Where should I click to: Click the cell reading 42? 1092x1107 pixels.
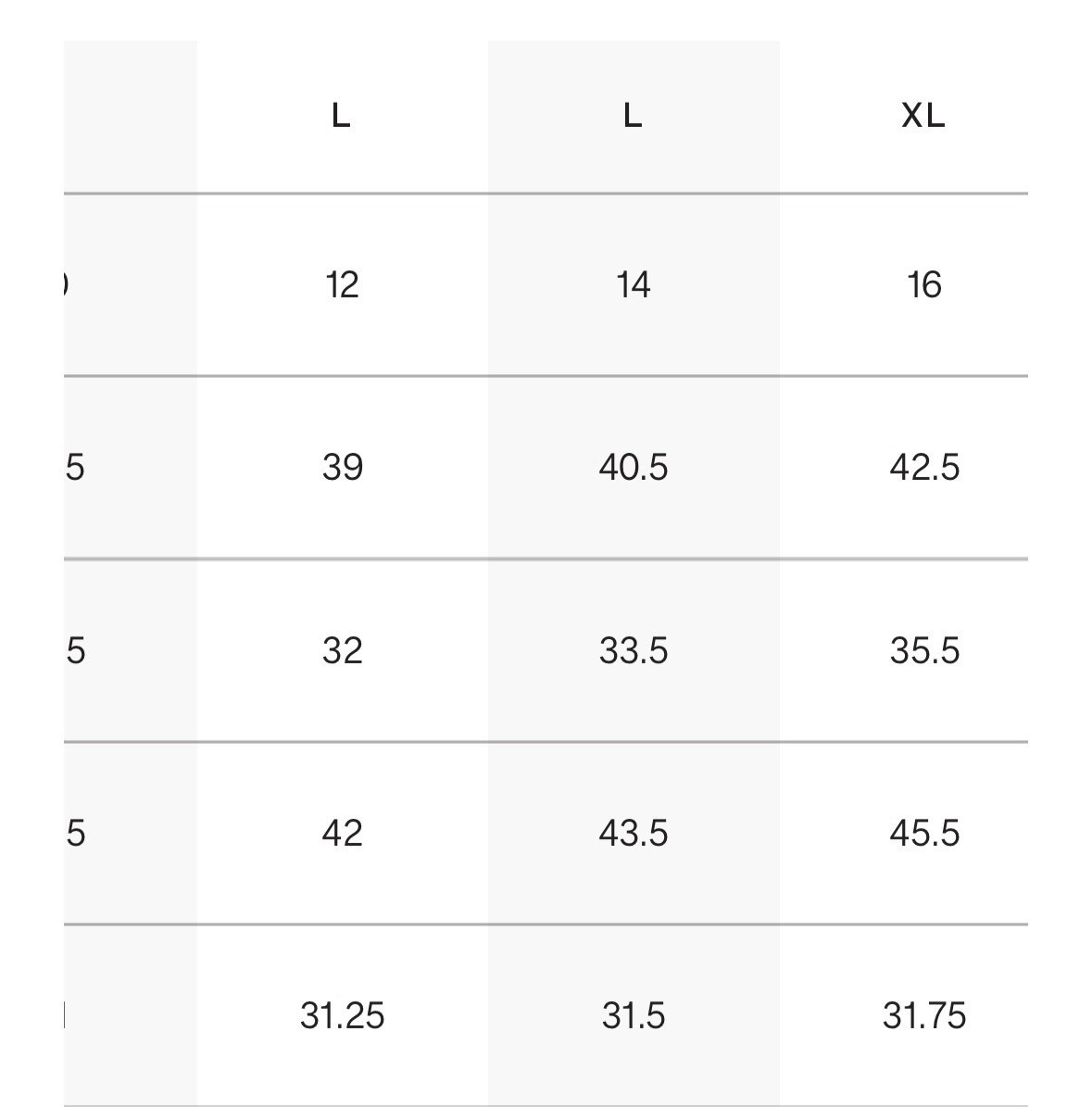[343, 833]
